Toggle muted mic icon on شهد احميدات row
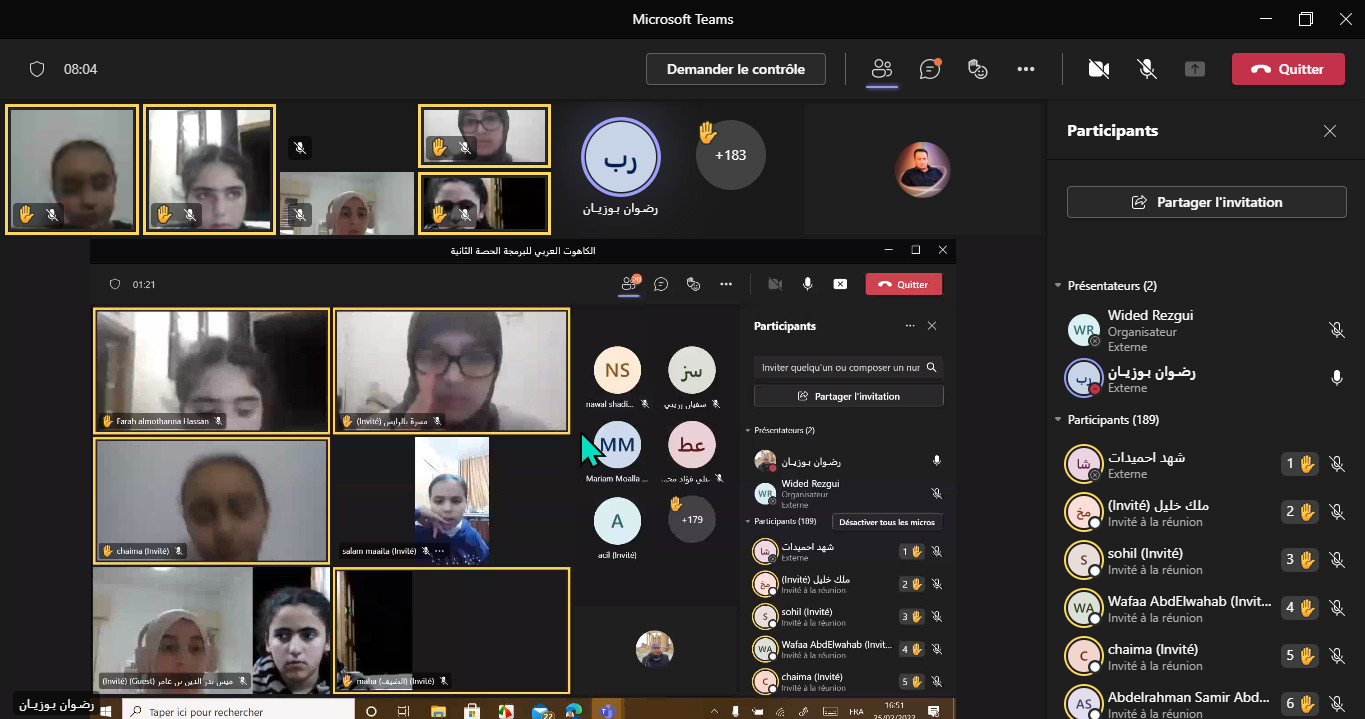This screenshot has height=719, width=1365. [x=1336, y=464]
